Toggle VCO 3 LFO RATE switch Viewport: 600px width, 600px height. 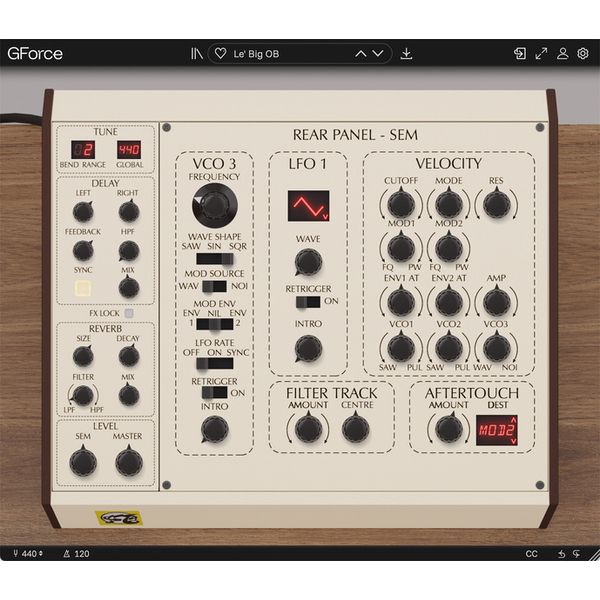[x=215, y=363]
